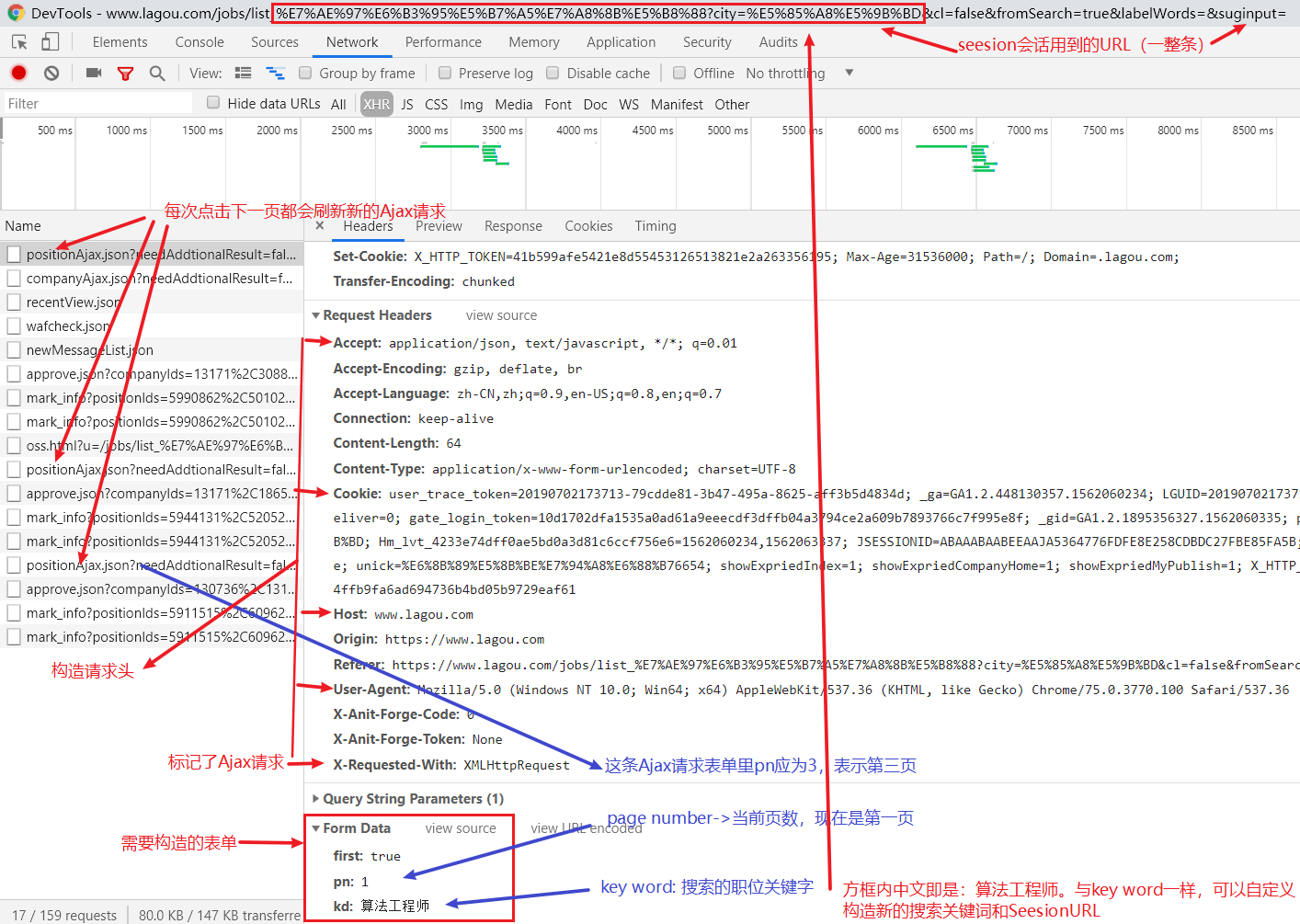Click into the Filter text field
This screenshot has height=924, width=1300.
coord(98,103)
